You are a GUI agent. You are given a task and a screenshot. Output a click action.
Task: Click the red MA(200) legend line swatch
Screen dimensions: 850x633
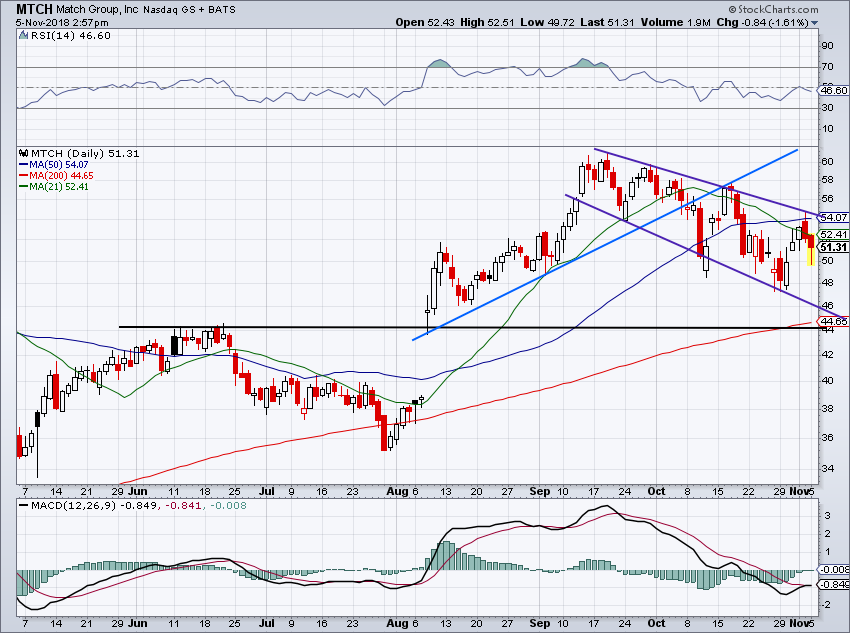[x=24, y=176]
